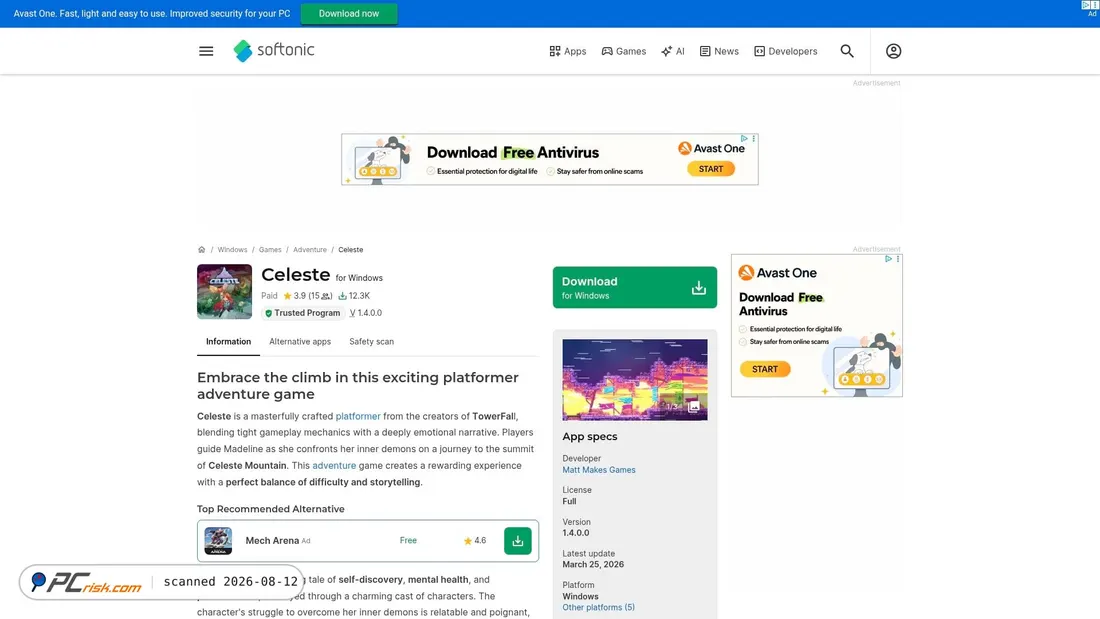Open Windows breadcrumb link

[x=232, y=250]
